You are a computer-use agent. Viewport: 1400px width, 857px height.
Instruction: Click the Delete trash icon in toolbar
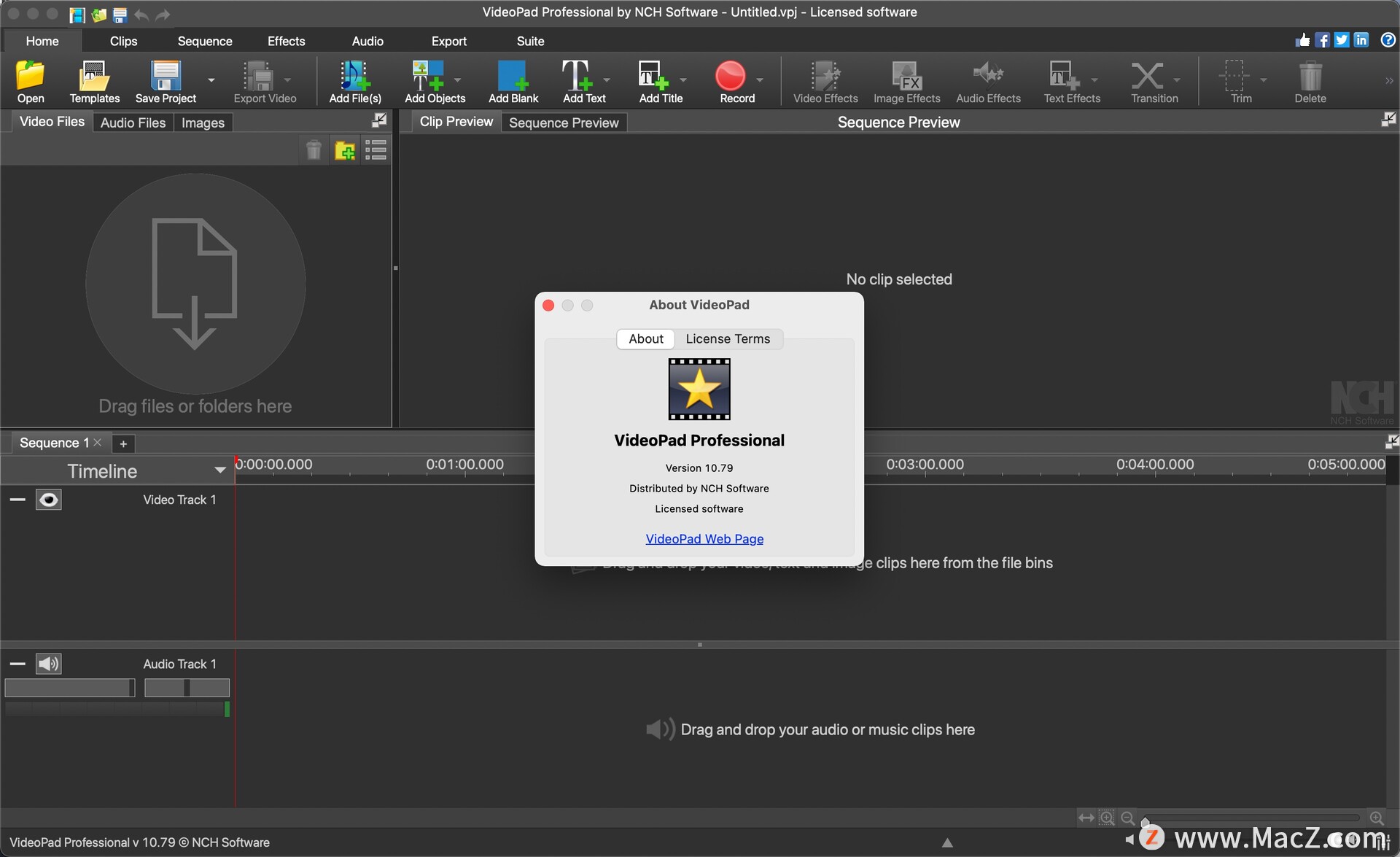coord(1310,82)
